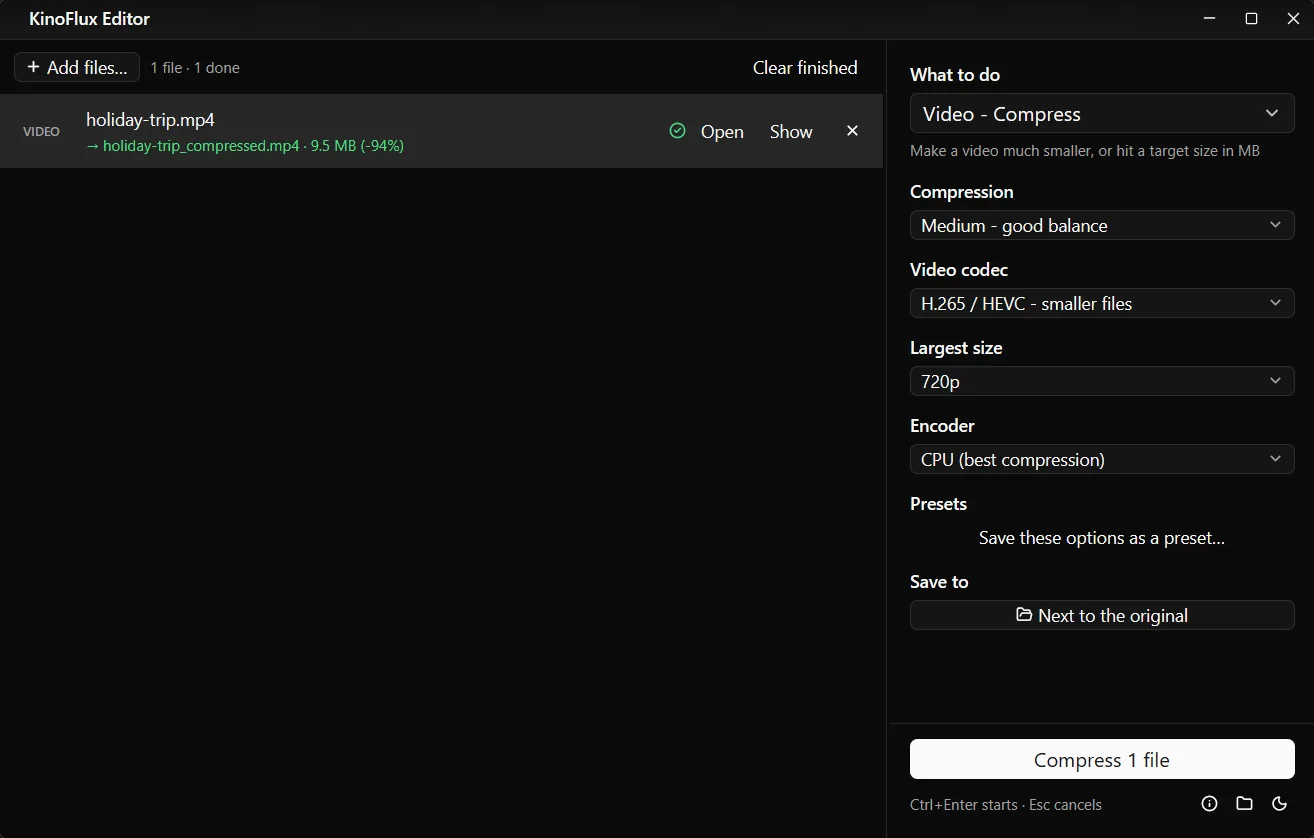Click the "Largest size" label

(x=956, y=348)
